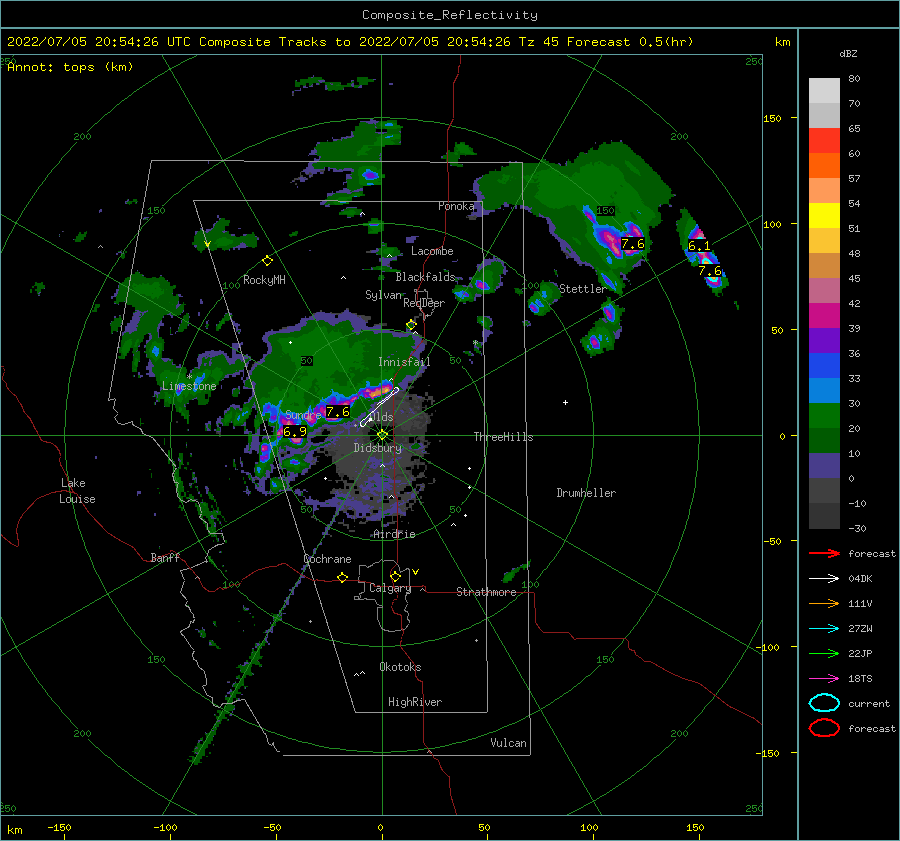This screenshot has height=841, width=900.
Task: Click the white plus marker east of ThreeHills
Action: coord(565,402)
